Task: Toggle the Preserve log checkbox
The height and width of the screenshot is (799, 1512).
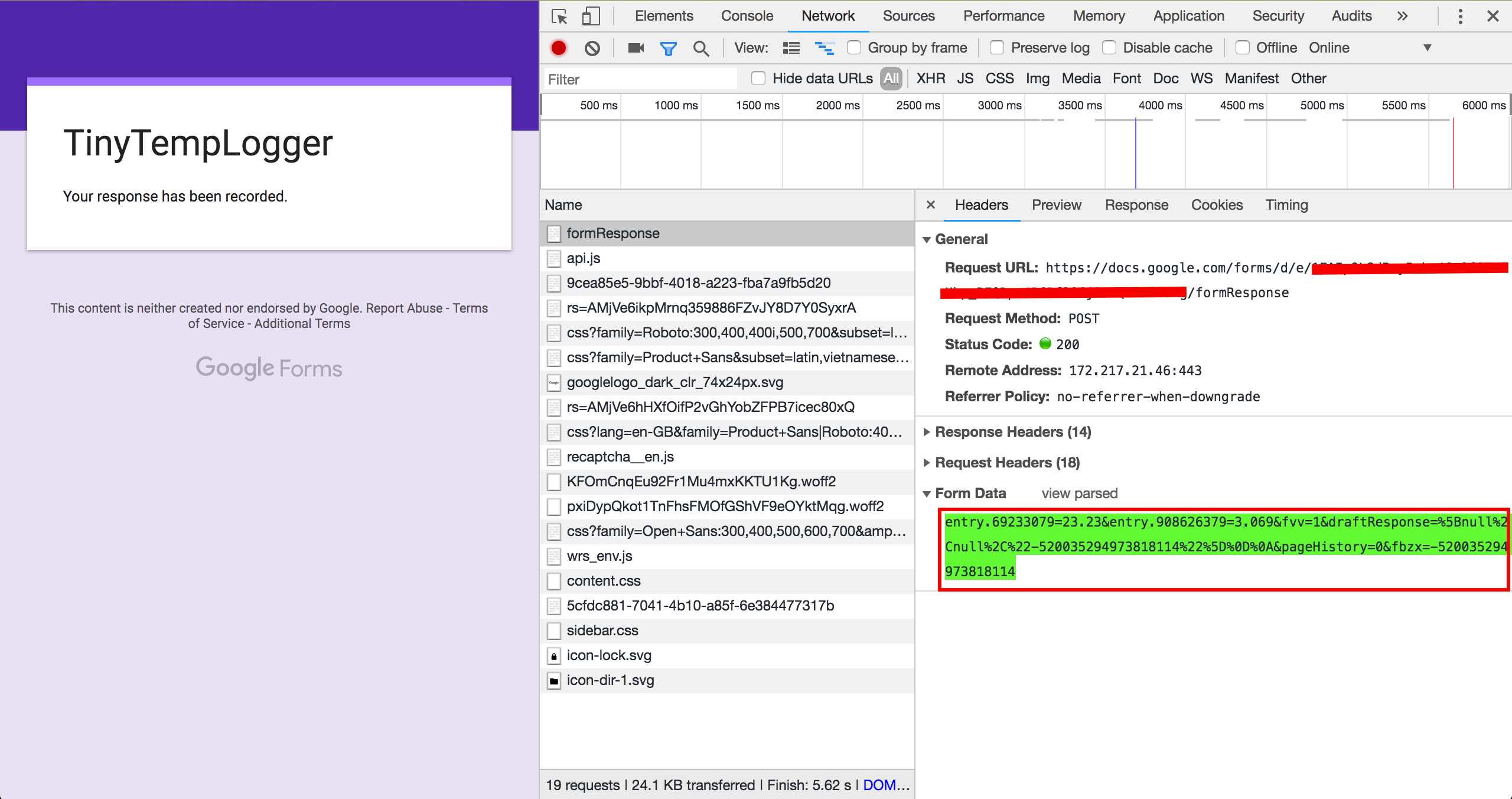Action: 996,47
